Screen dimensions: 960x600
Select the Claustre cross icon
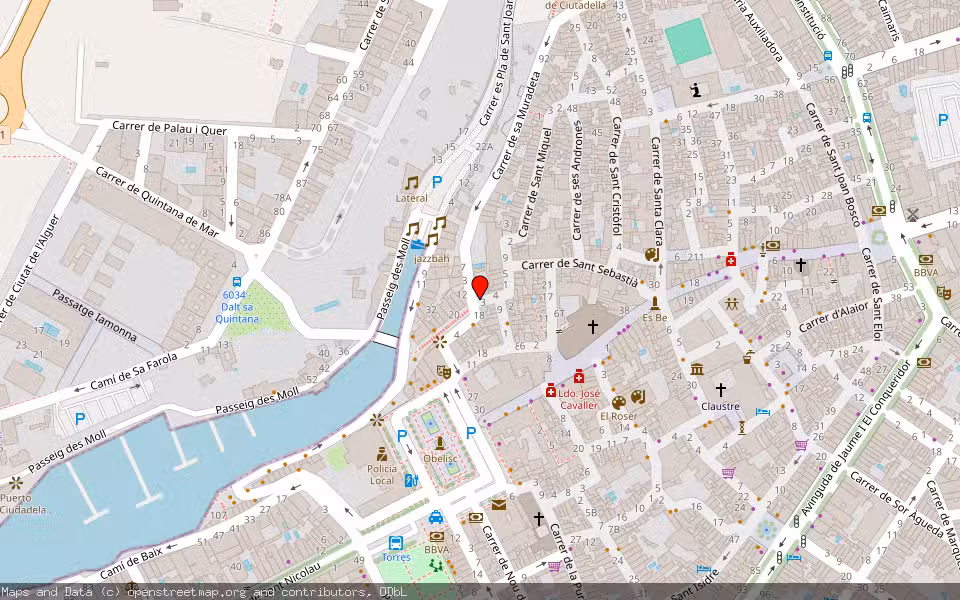tap(721, 389)
